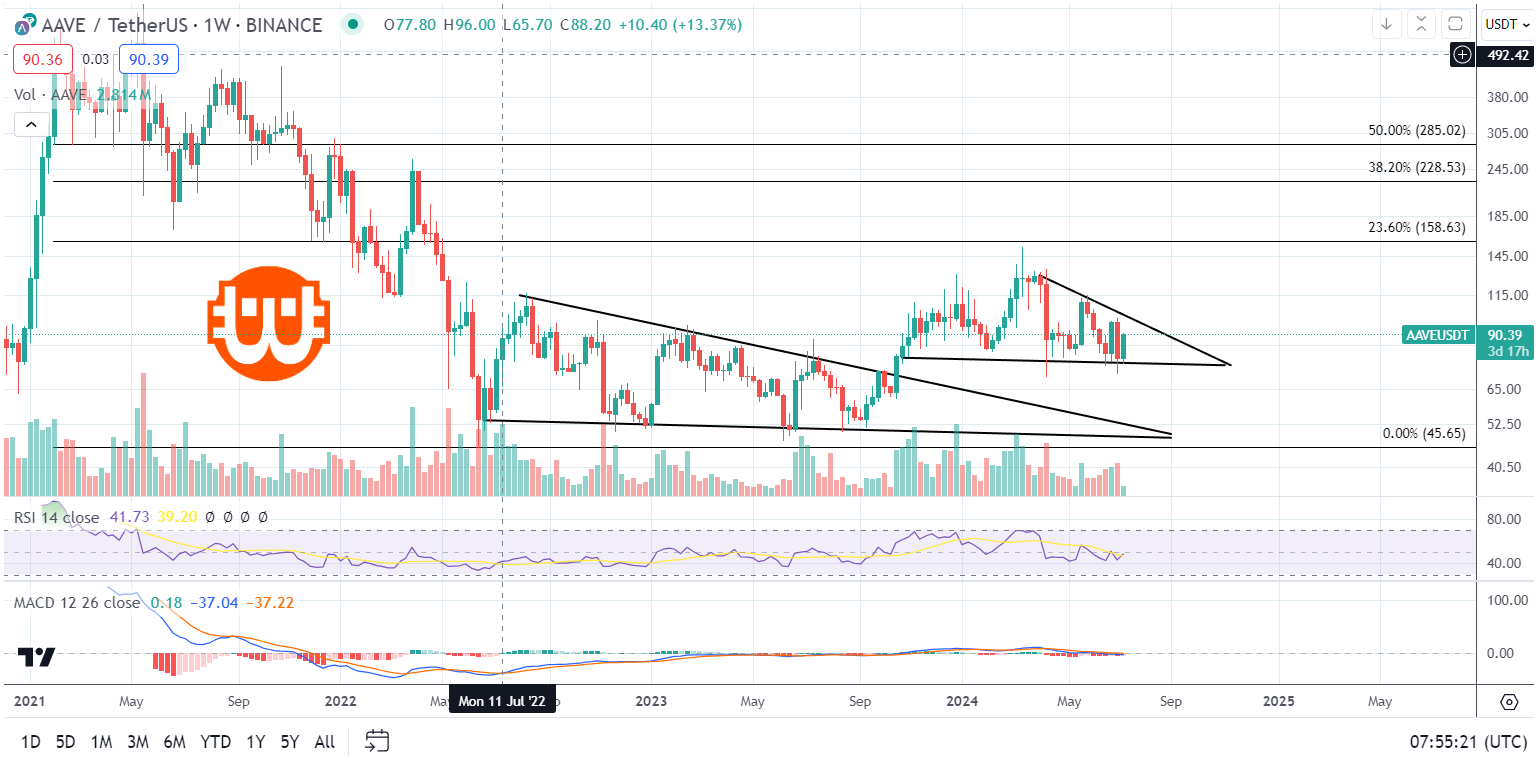This screenshot has height=760, width=1538.
Task: Click the down arrow button beside the price scale
Action: click(1387, 24)
